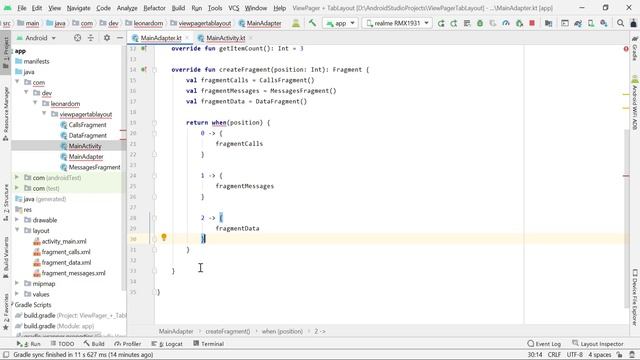The width and height of the screenshot is (640, 360).
Task: Close the MainAdapter.kt tab
Action: pos(187,38)
